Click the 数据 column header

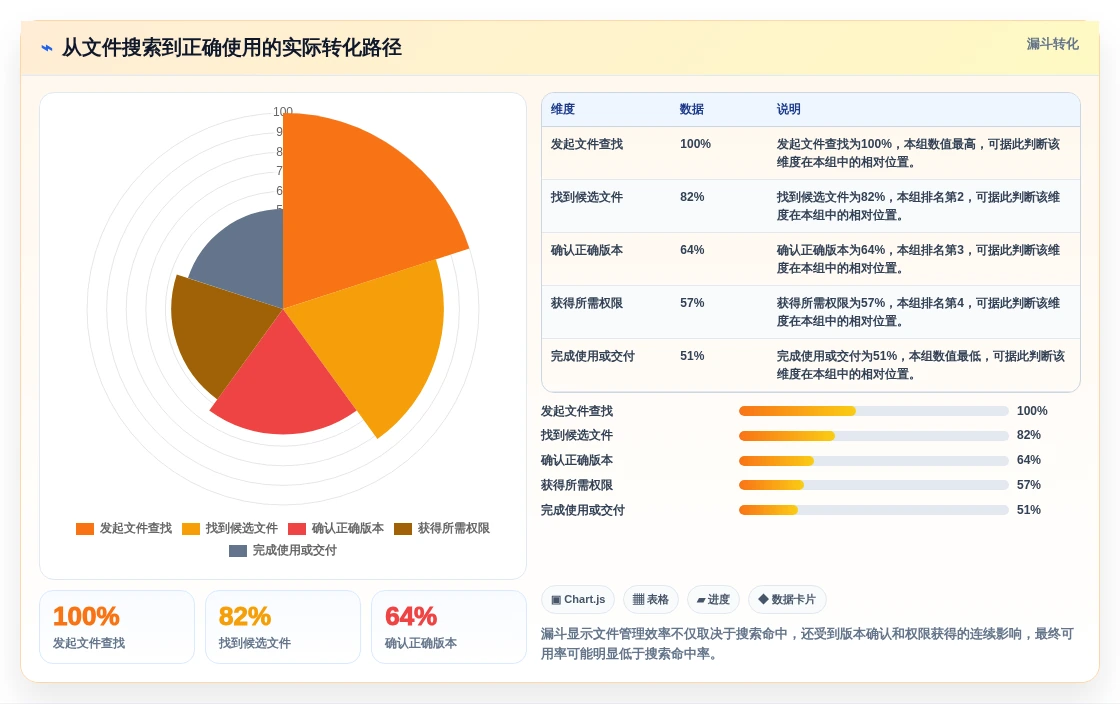691,109
